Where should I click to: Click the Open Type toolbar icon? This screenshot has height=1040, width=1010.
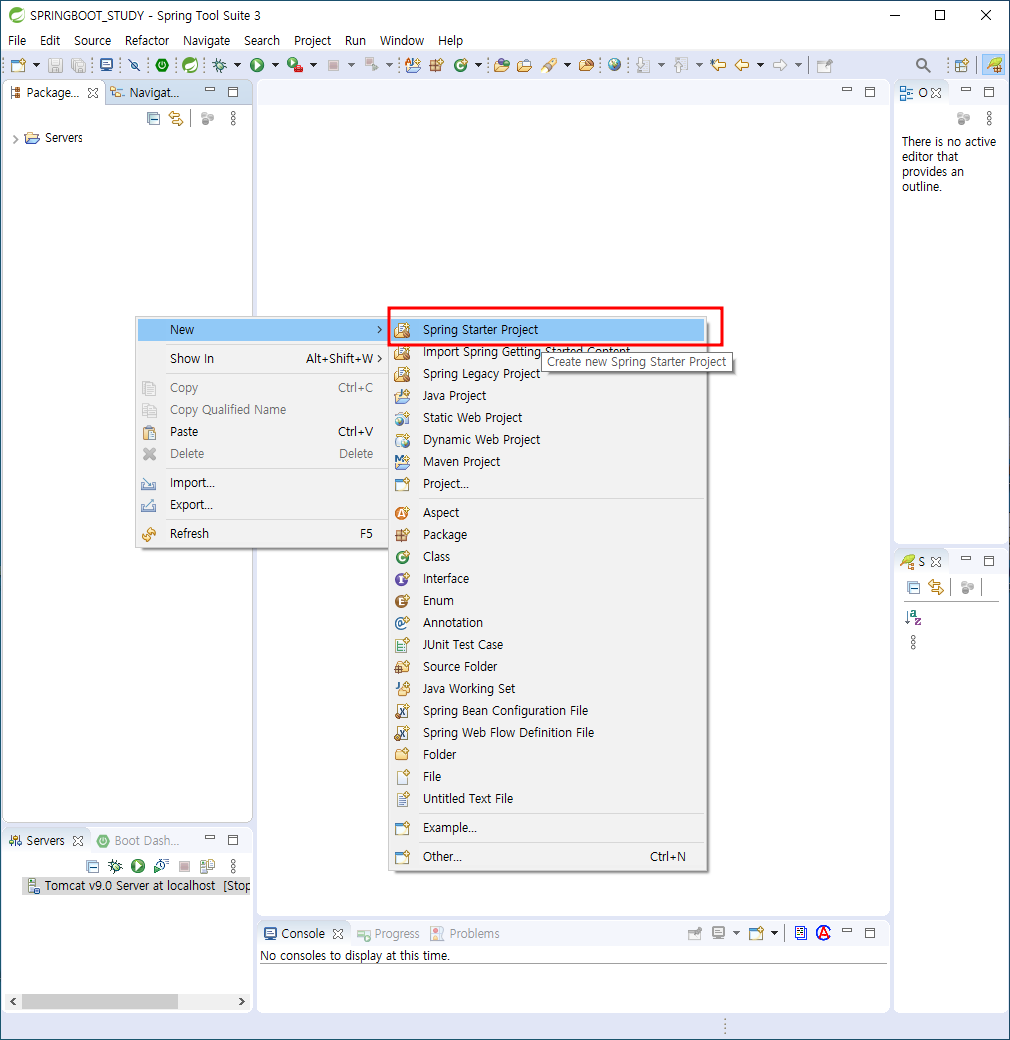tap(502, 65)
